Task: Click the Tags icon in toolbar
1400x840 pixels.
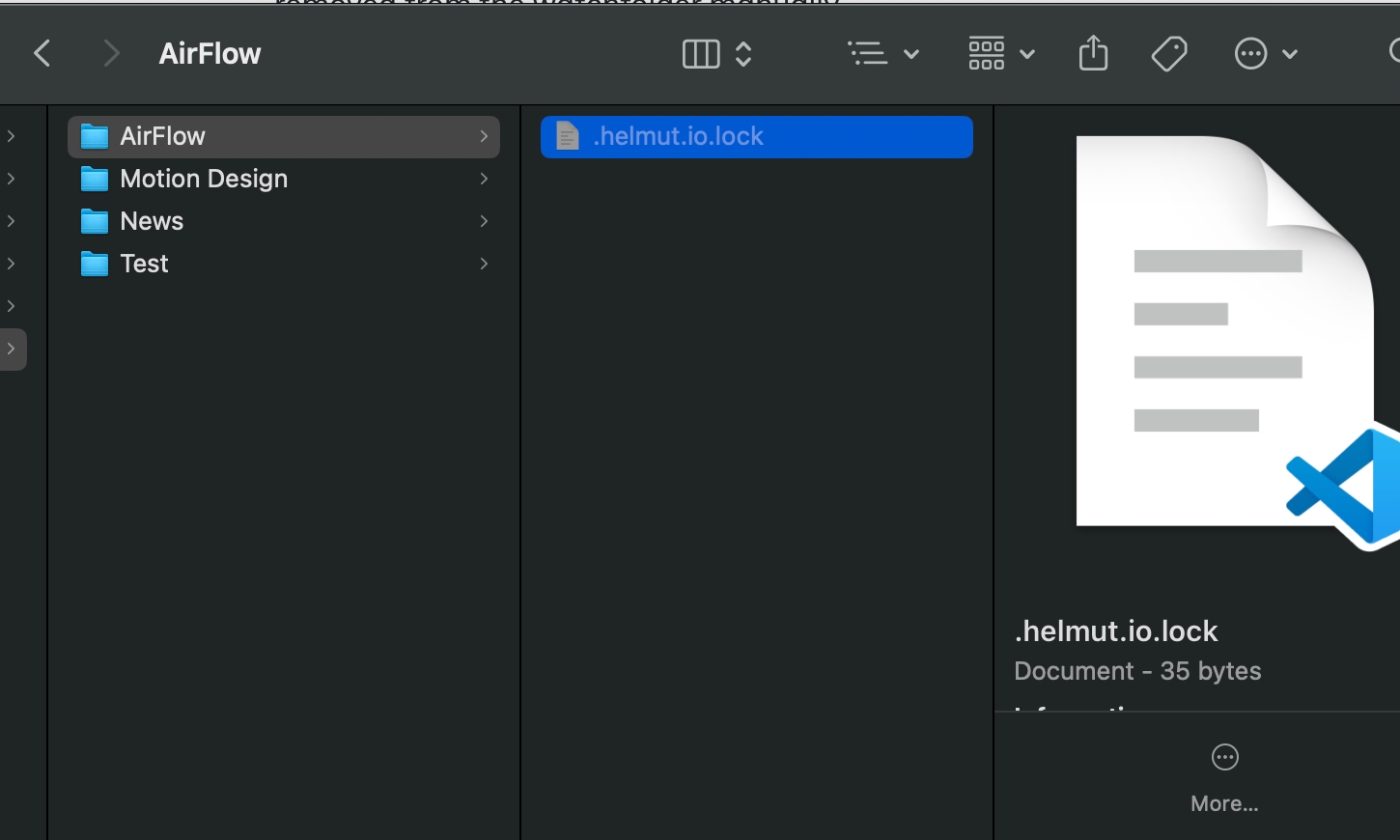Action: 1169,53
